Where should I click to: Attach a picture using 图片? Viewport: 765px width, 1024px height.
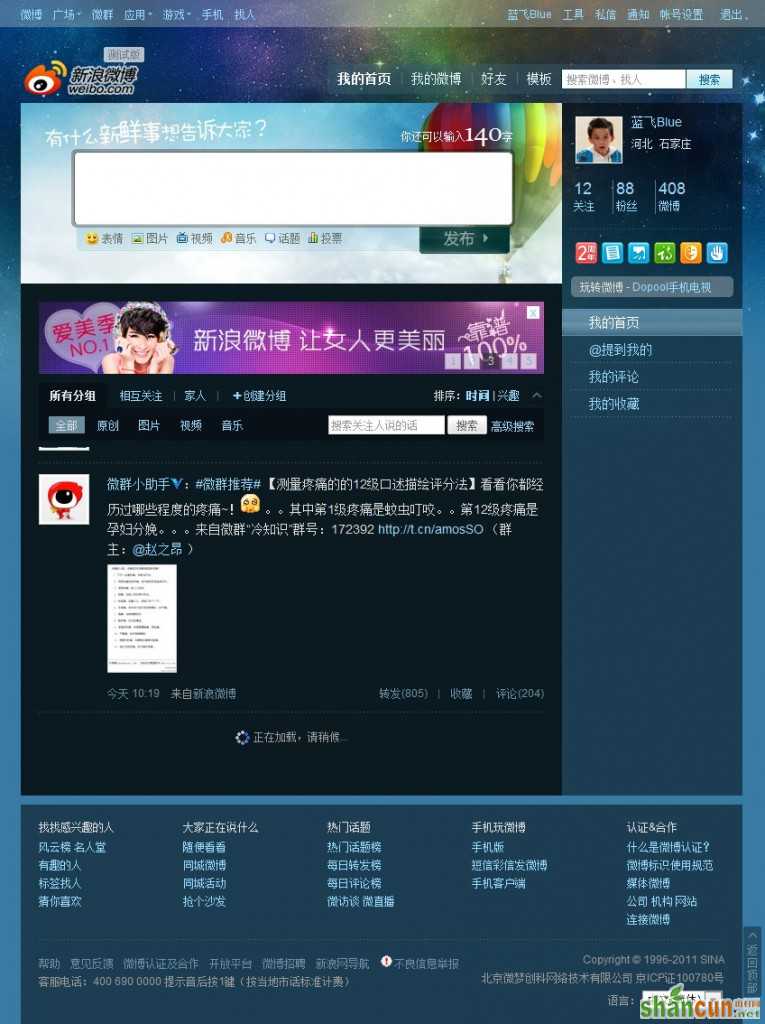pos(150,238)
